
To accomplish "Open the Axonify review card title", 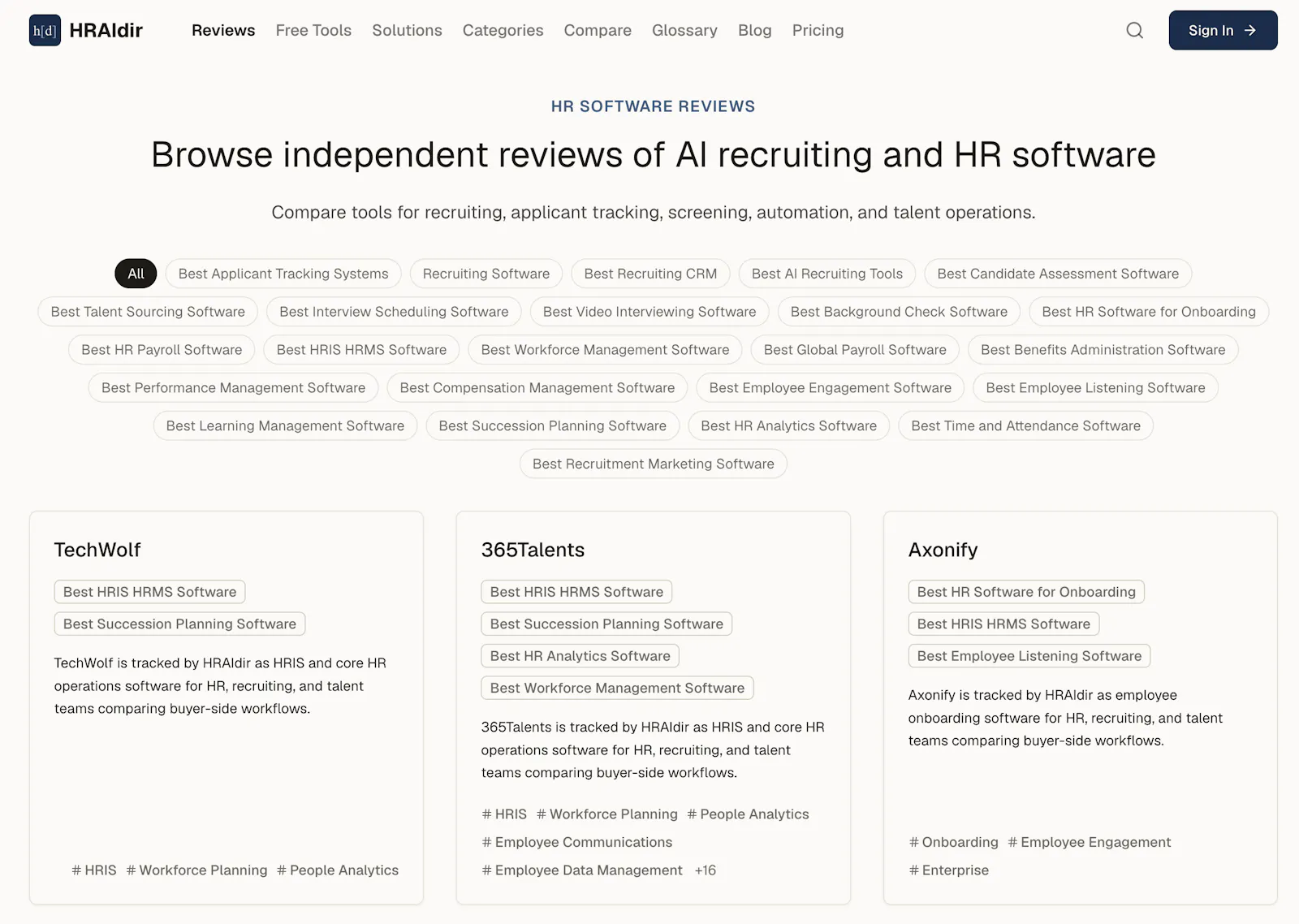I will click(x=943, y=550).
